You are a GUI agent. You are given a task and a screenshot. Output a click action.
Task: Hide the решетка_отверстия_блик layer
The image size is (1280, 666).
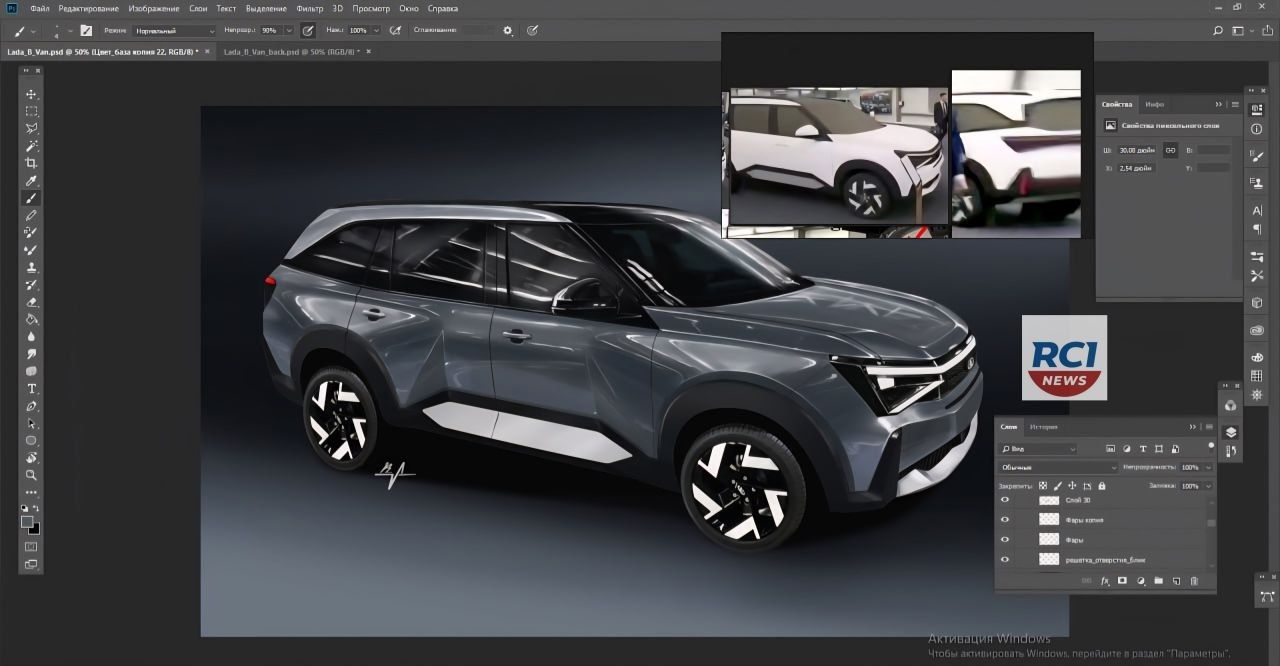pos(1005,559)
